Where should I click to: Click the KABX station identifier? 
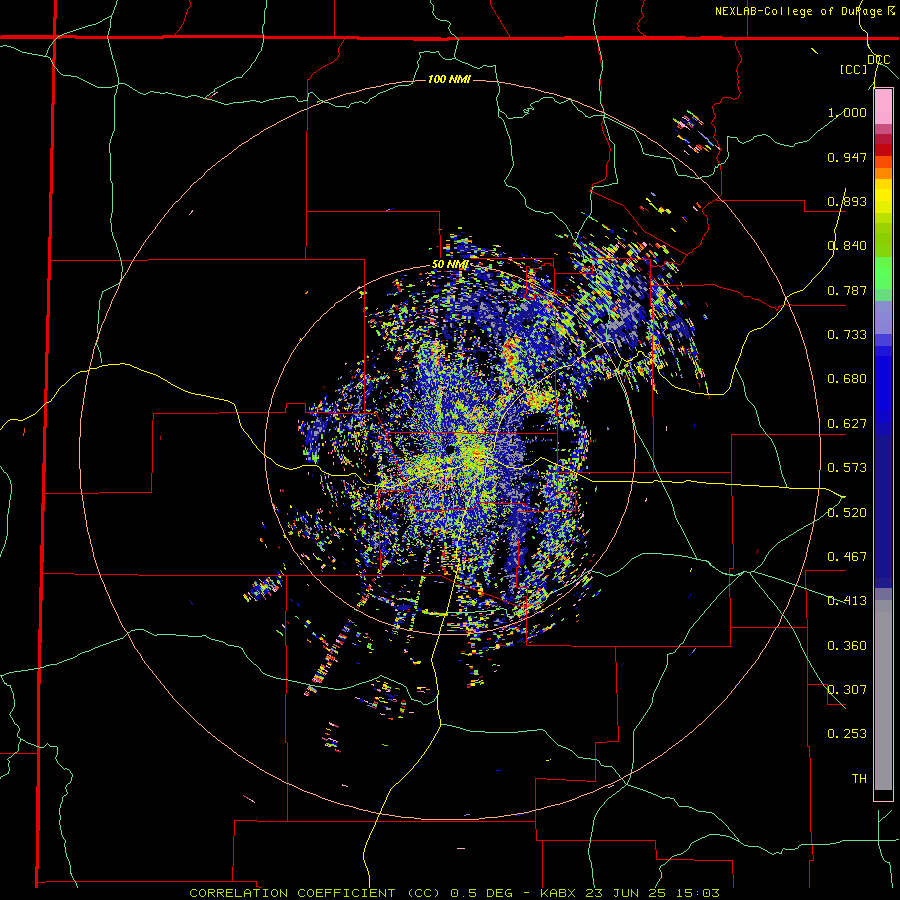point(559,893)
